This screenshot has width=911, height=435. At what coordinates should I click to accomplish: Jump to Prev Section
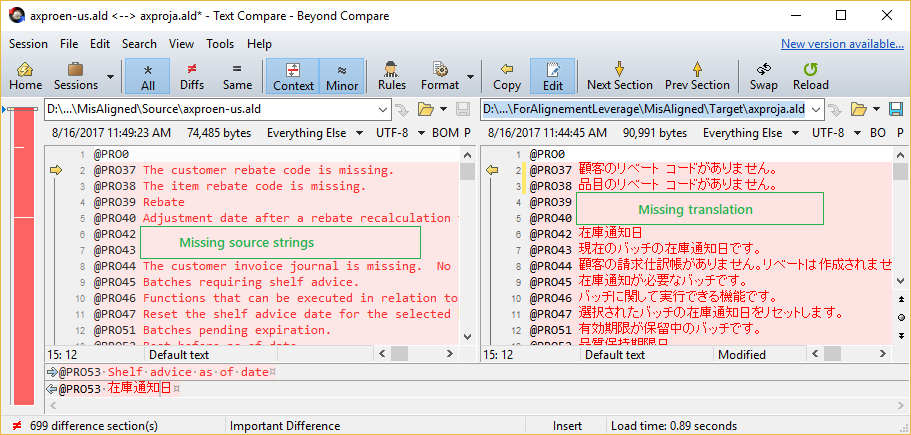(x=697, y=76)
